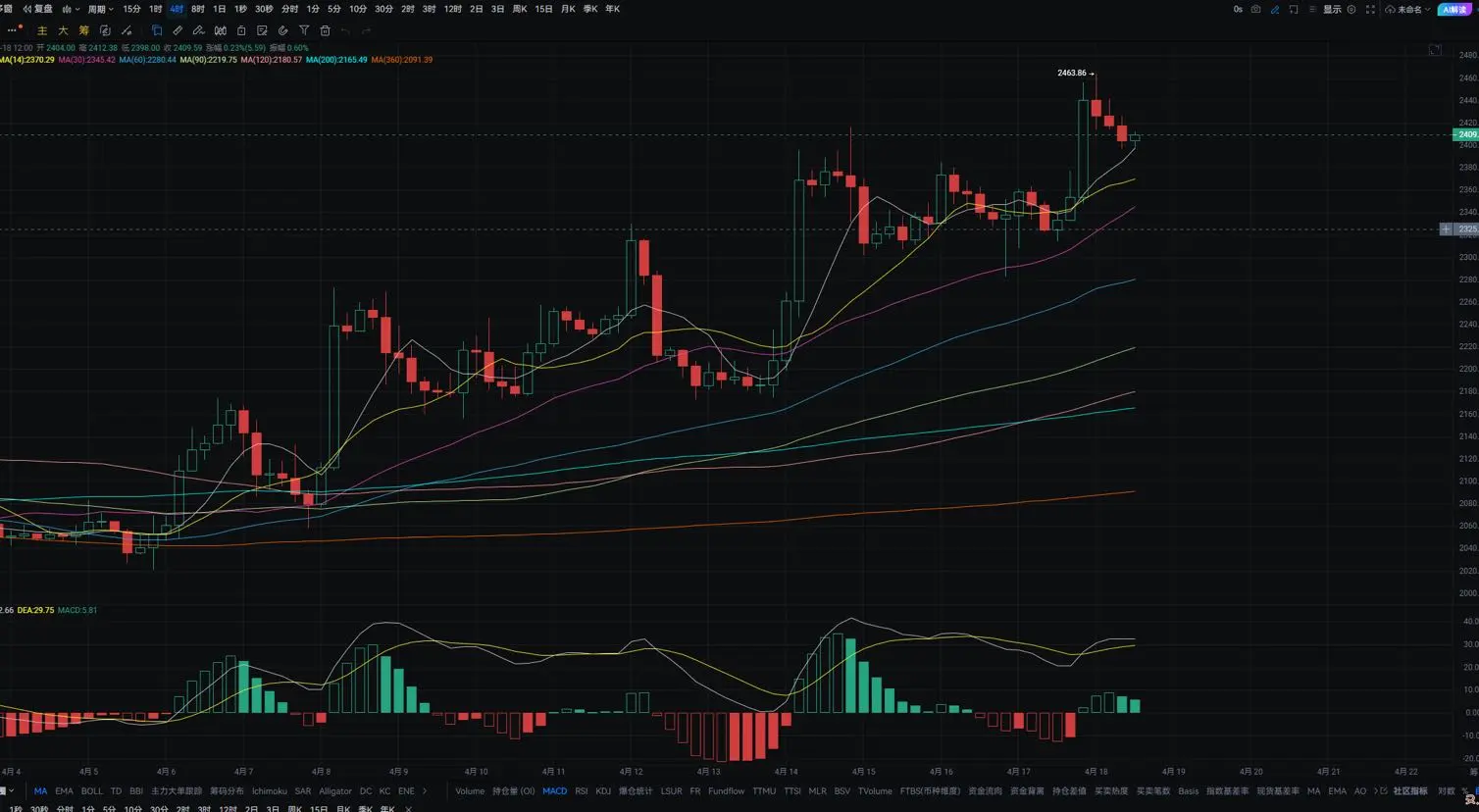Switch sub-chart to 资金流向 indicator
Viewport: 1479px width, 812px height.
985,791
